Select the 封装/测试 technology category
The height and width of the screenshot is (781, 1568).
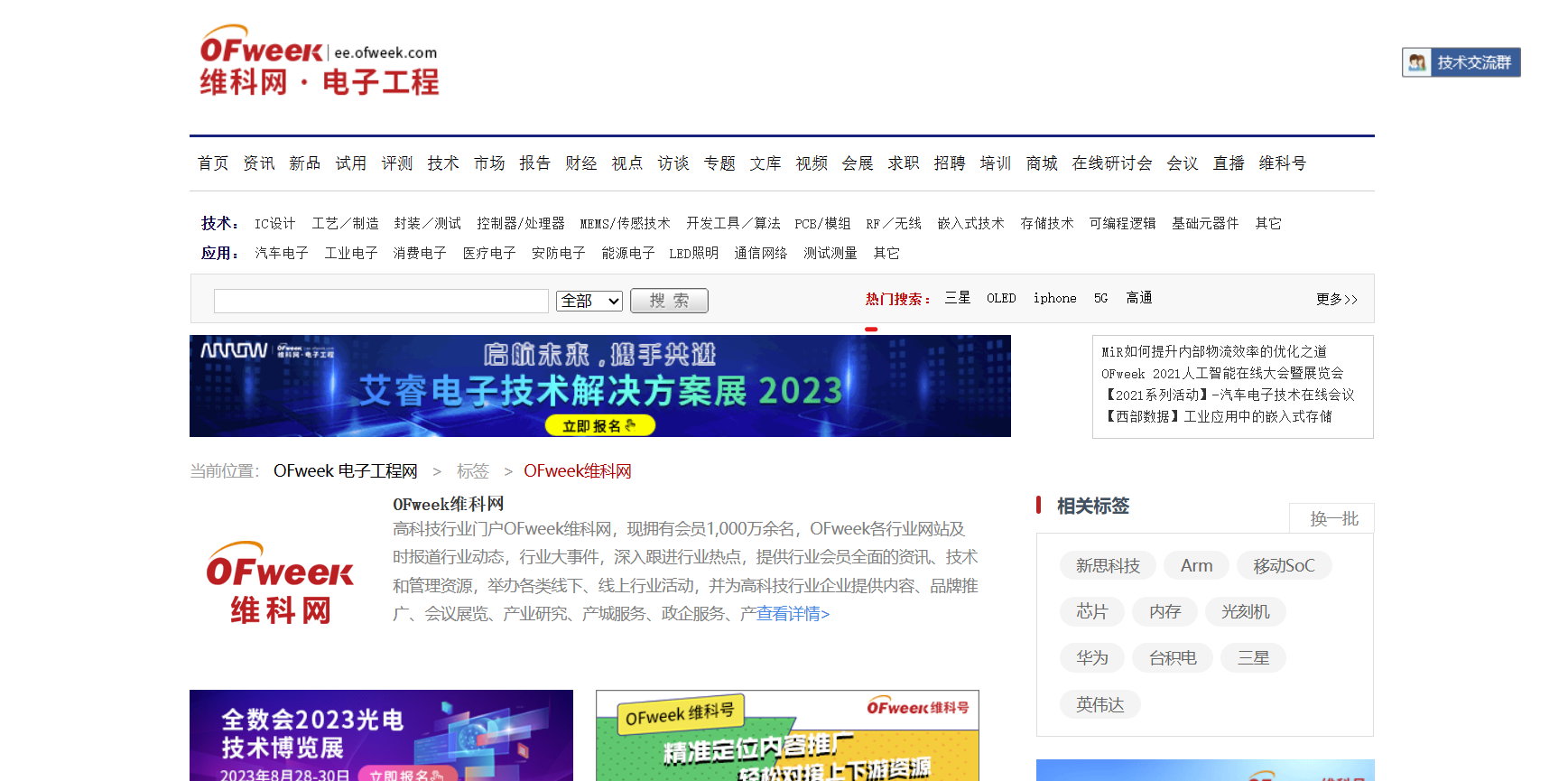428,224
